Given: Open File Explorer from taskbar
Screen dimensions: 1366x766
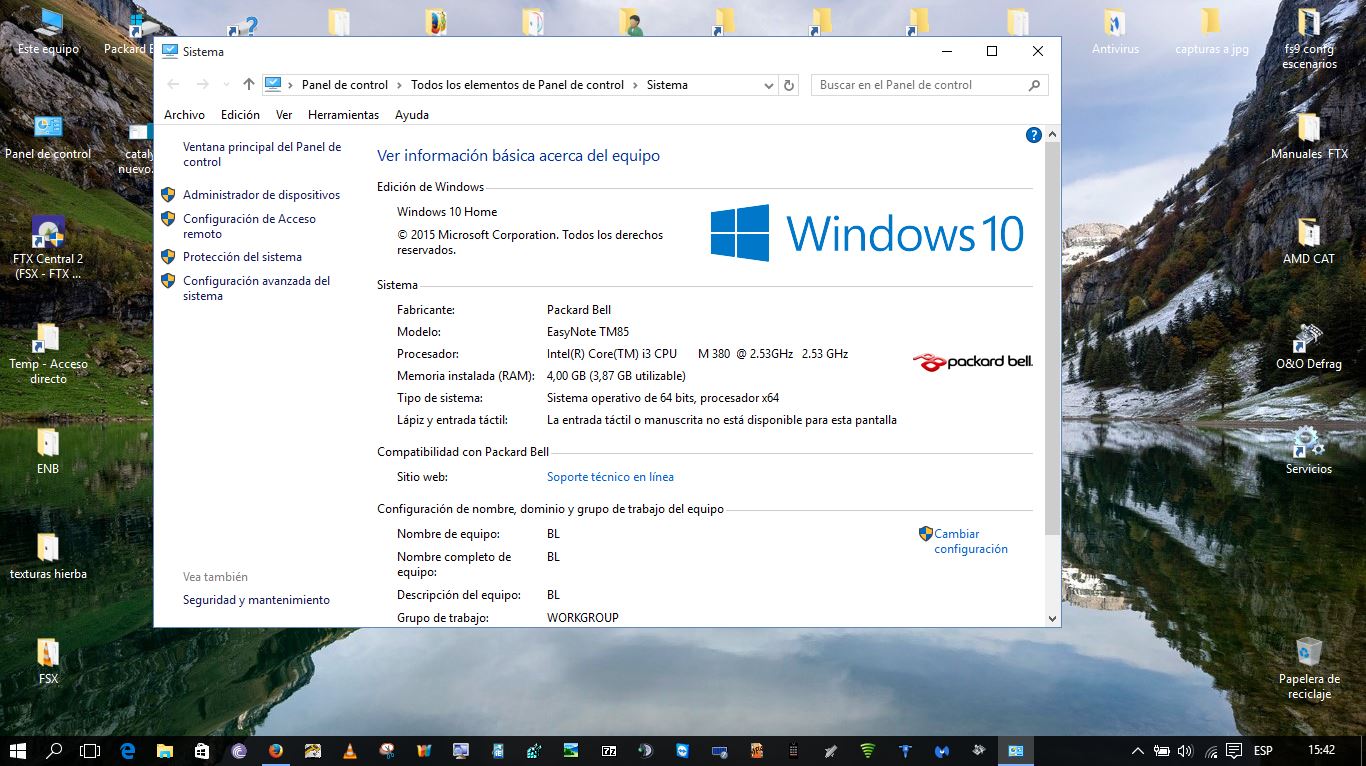Looking at the screenshot, I should 165,750.
